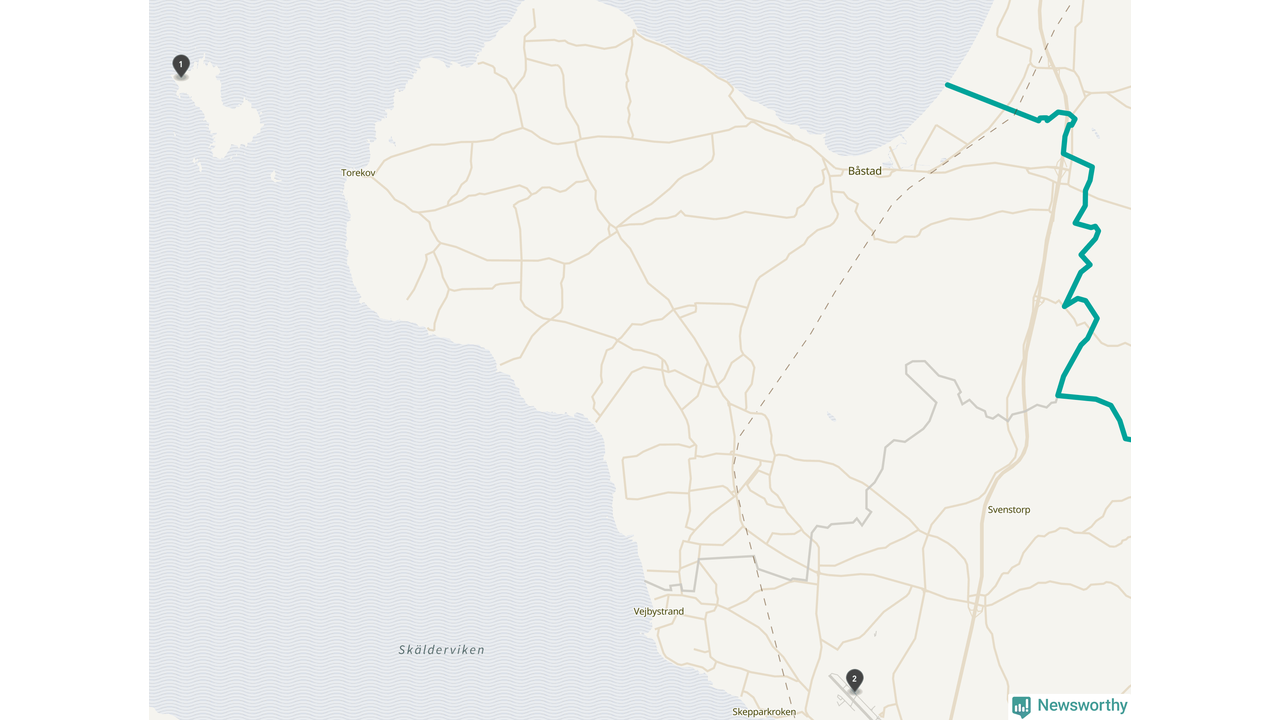Screen dimensions: 1280x720
Task: Click map marker number 2
Action: coord(854,680)
